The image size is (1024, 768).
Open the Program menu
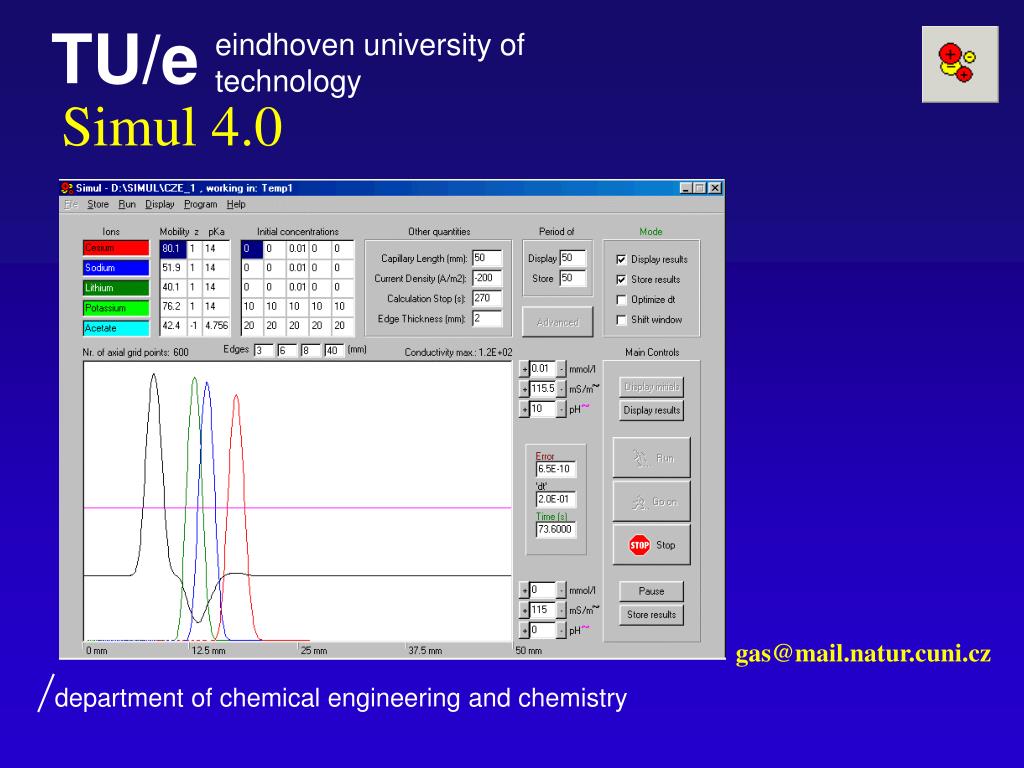click(200, 204)
